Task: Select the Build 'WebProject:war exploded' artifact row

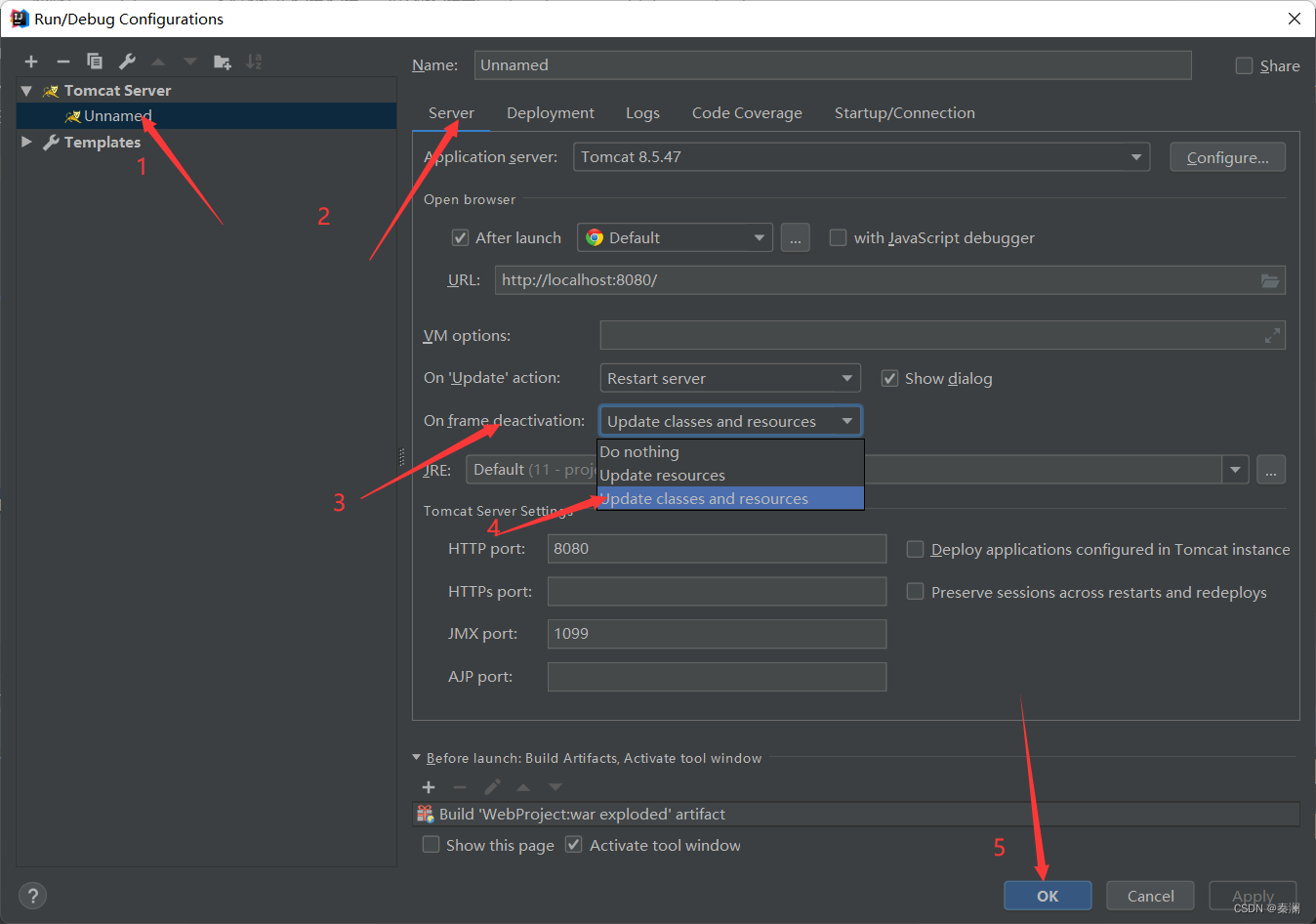Action: [x=856, y=814]
